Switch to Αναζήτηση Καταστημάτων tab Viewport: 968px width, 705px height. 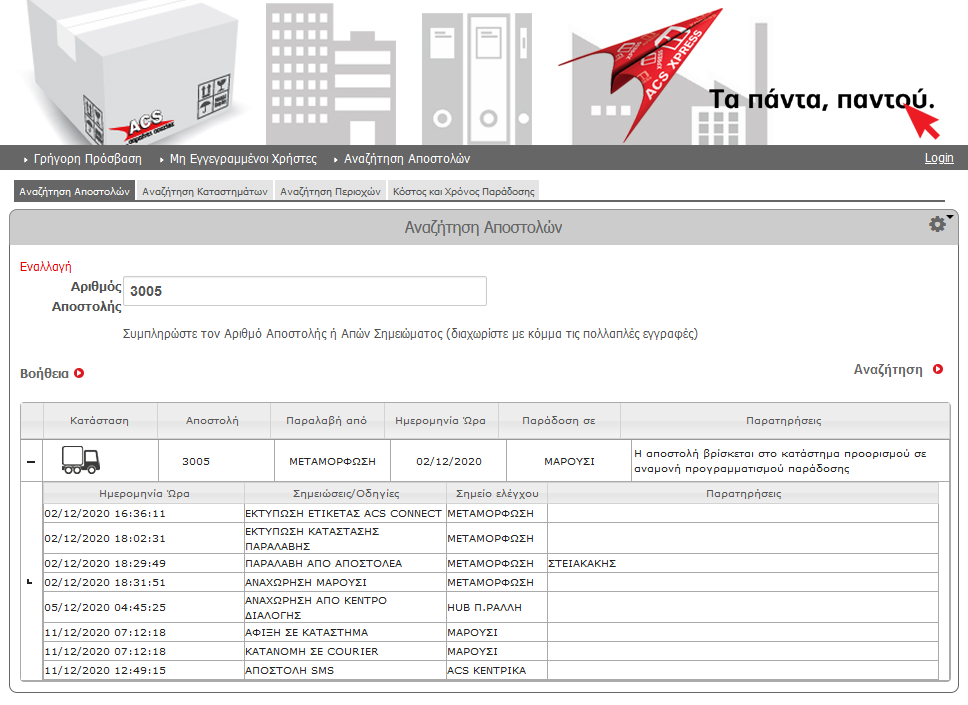point(204,191)
